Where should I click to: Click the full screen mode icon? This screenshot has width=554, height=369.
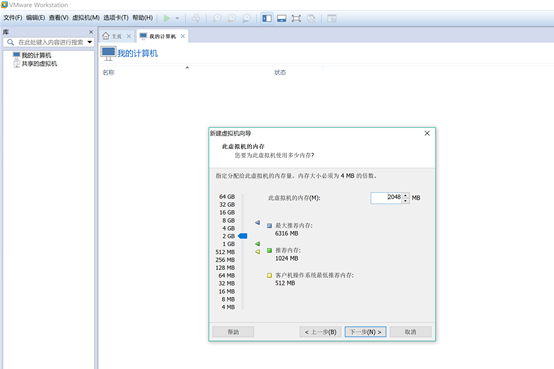pyautogui.click(x=296, y=18)
